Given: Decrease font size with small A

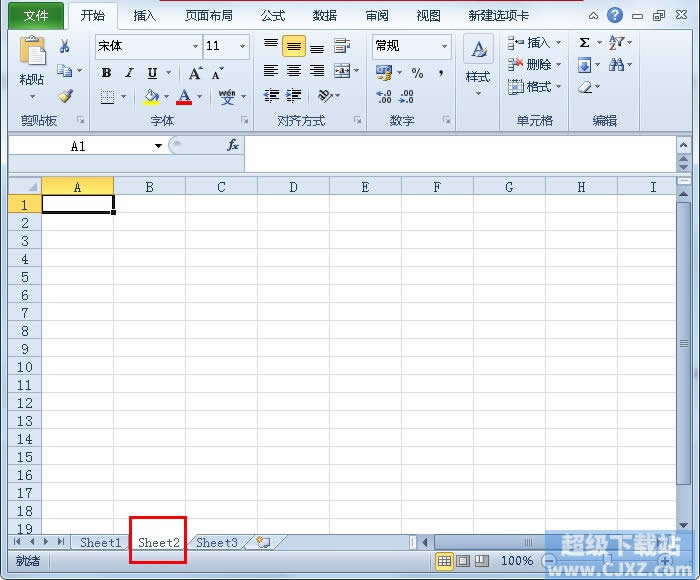Looking at the screenshot, I should (217, 73).
